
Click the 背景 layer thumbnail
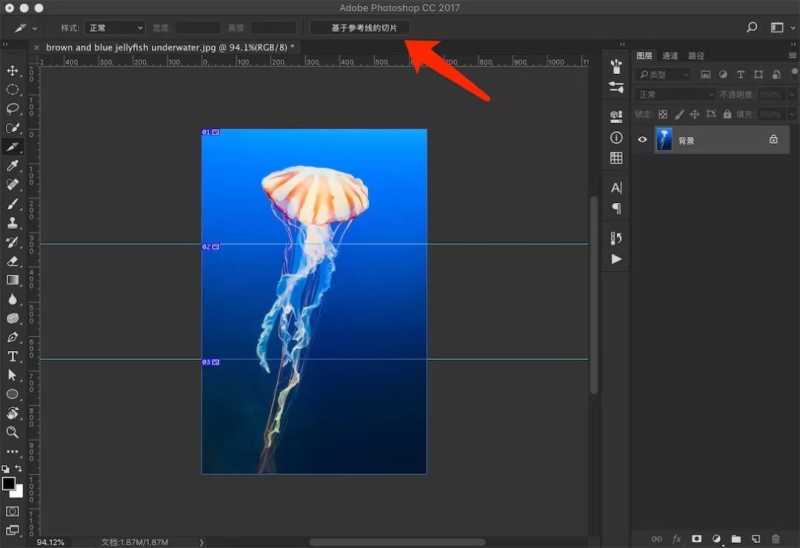[664, 140]
